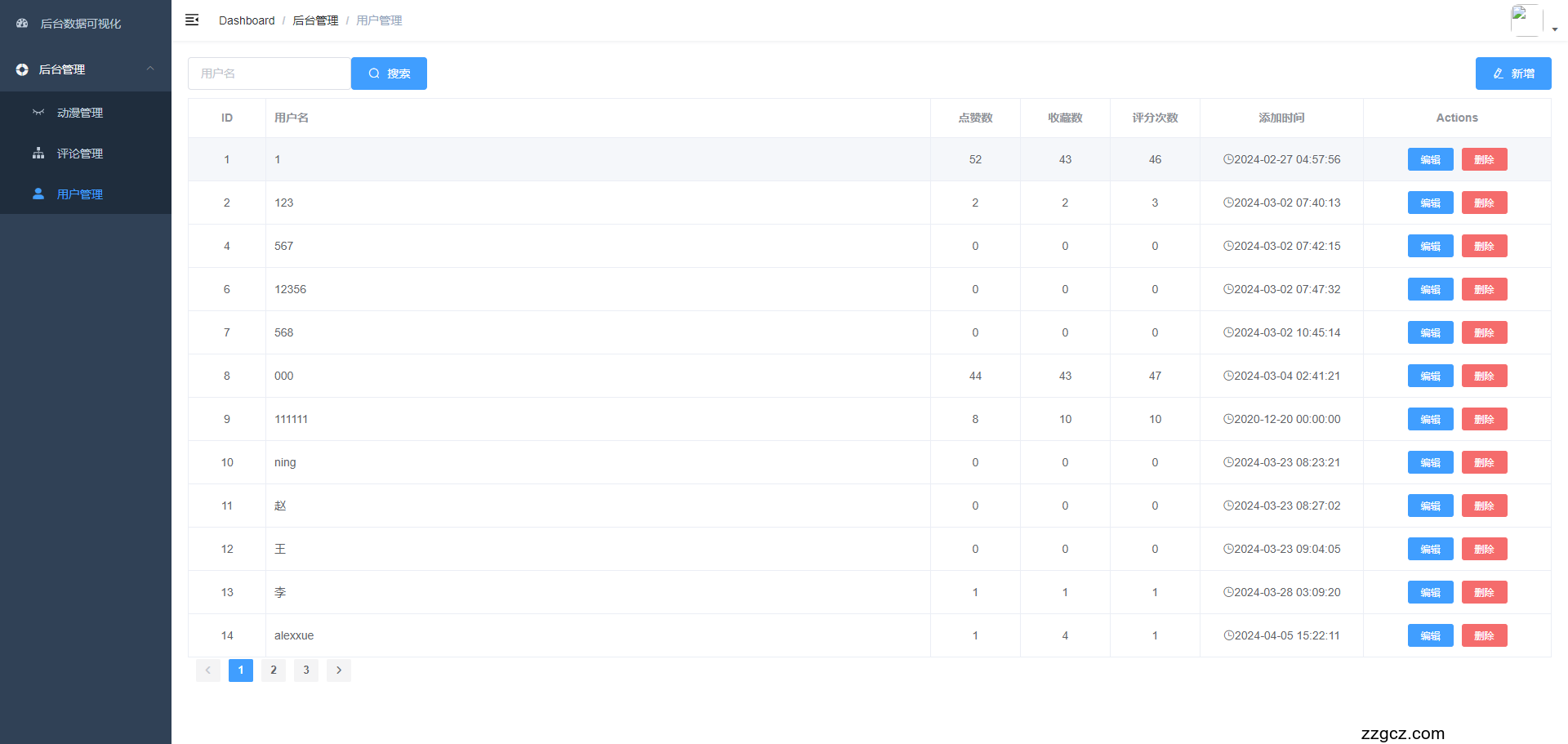The height and width of the screenshot is (744, 1568).
Task: Click the dashboard logo icon in sidebar
Action: click(22, 24)
